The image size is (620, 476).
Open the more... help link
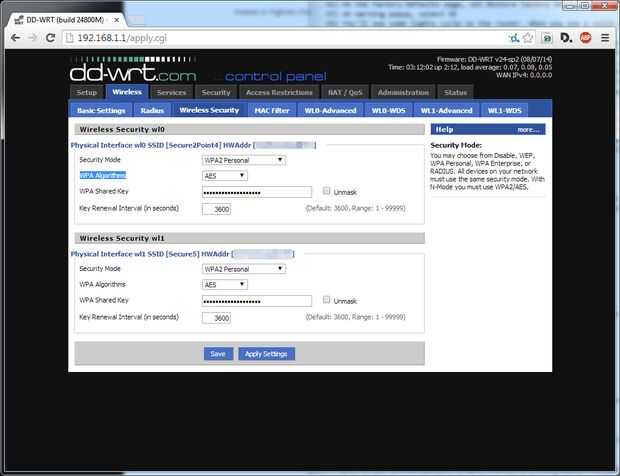pyautogui.click(x=528, y=130)
